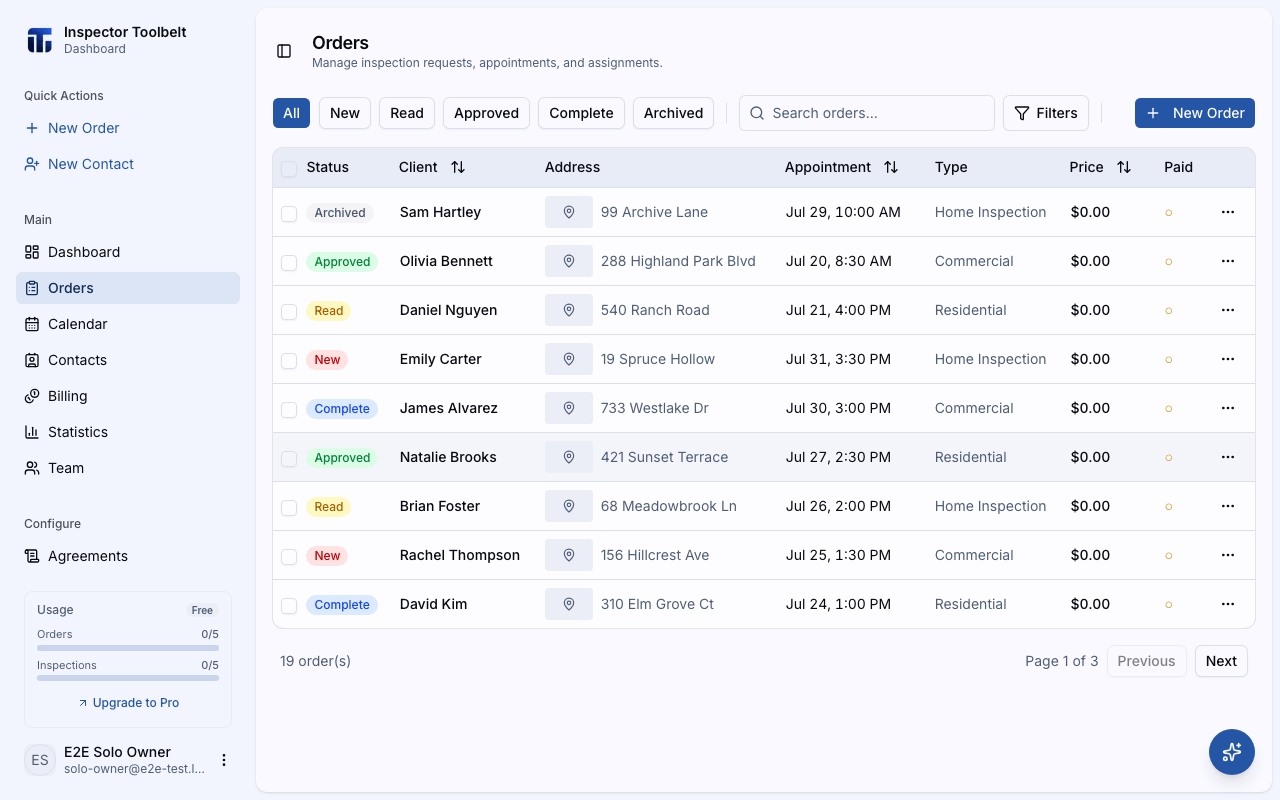
Task: Open Calendar from the sidebar
Action: [128, 324]
